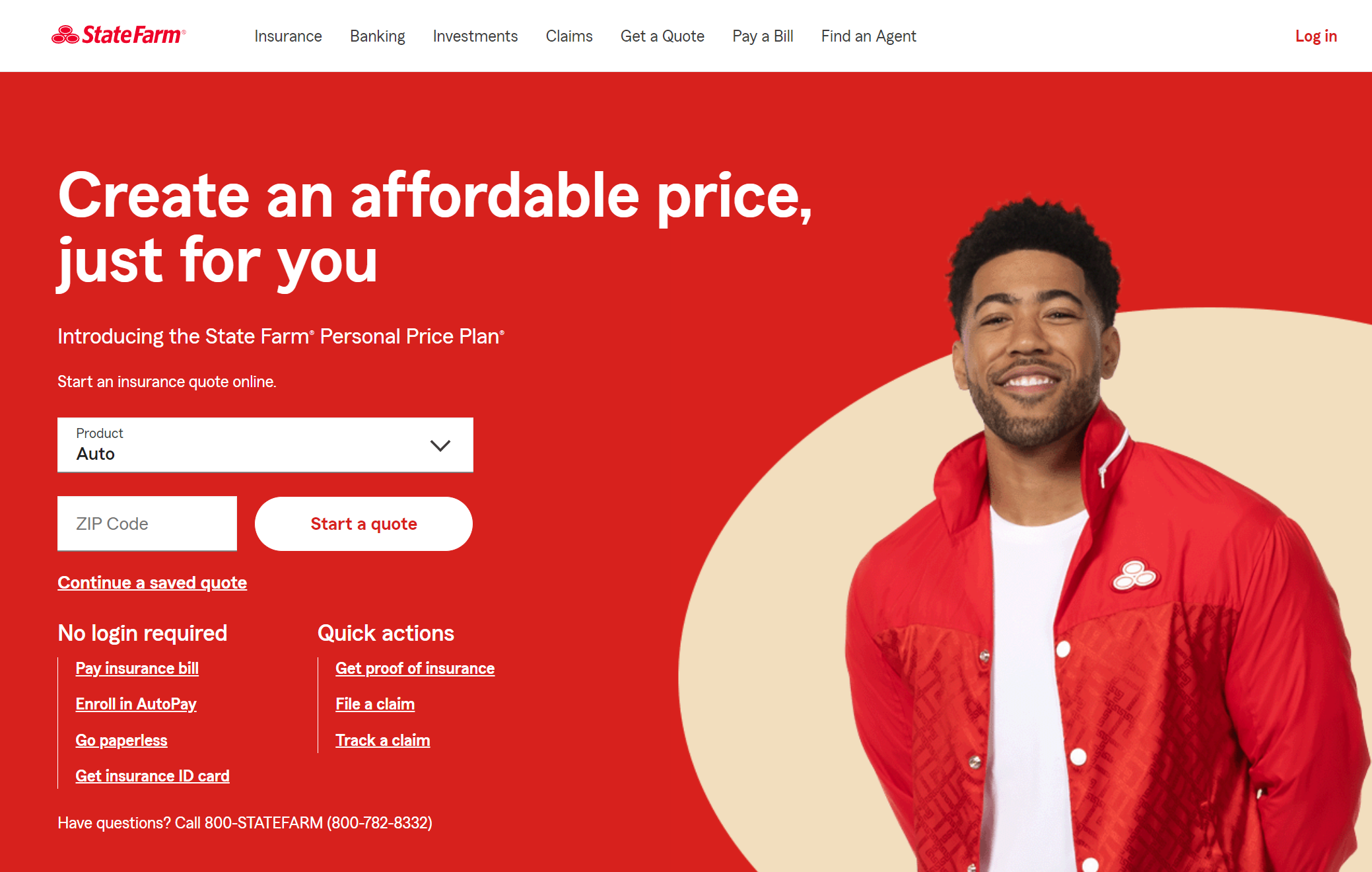Click Get proof of insurance action
Screen dimensions: 1372x872
coord(415,667)
